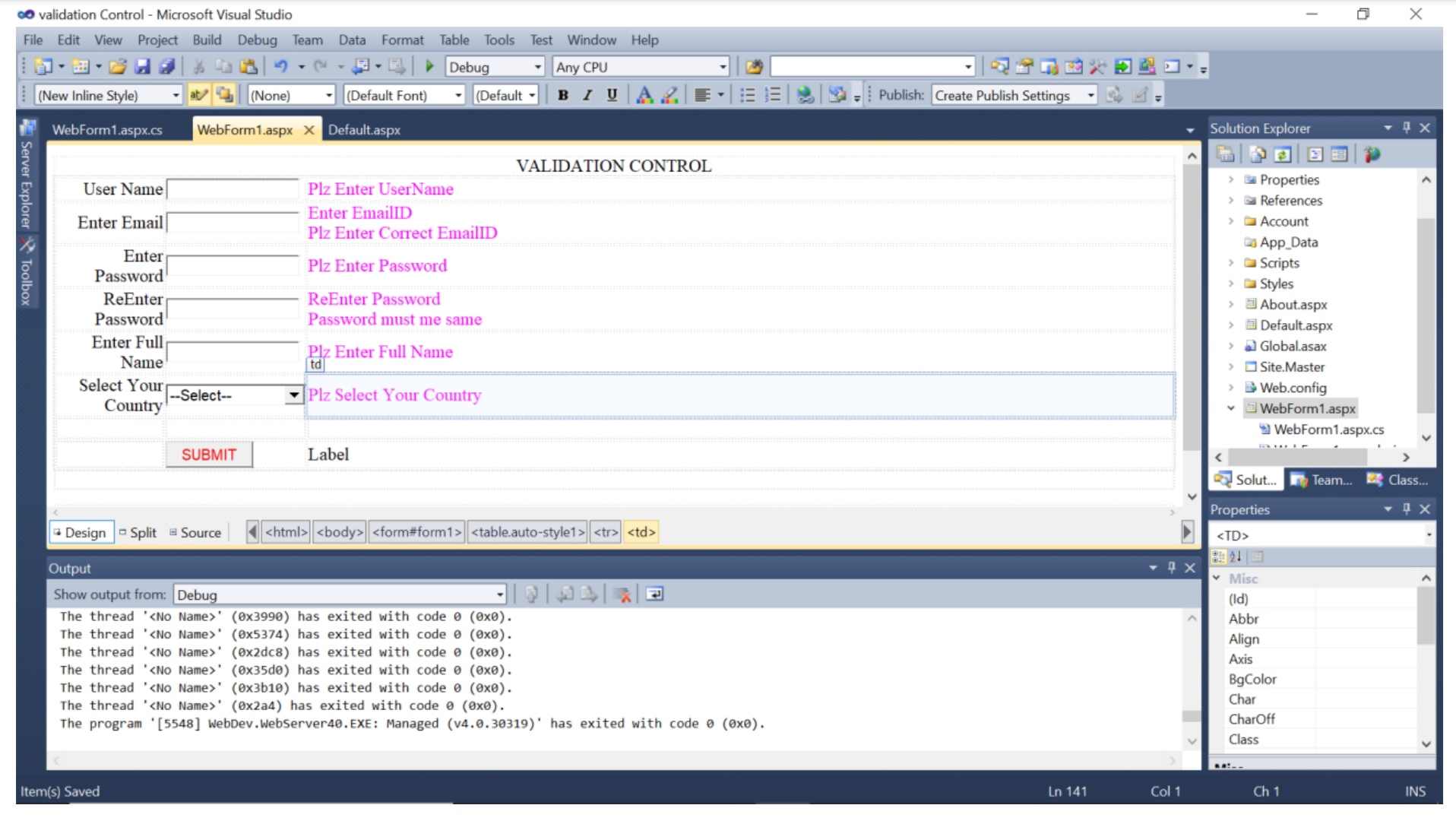The image size is (1456, 821).
Task: Click the User Name text box
Action: point(233,189)
